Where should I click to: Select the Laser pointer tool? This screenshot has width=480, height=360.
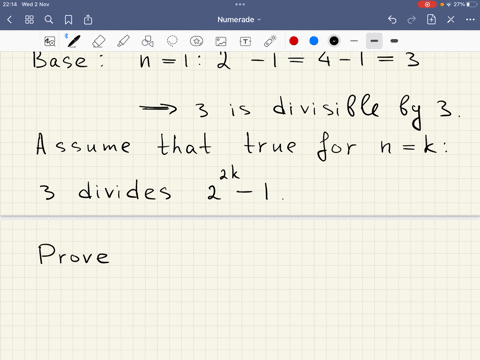click(x=270, y=41)
